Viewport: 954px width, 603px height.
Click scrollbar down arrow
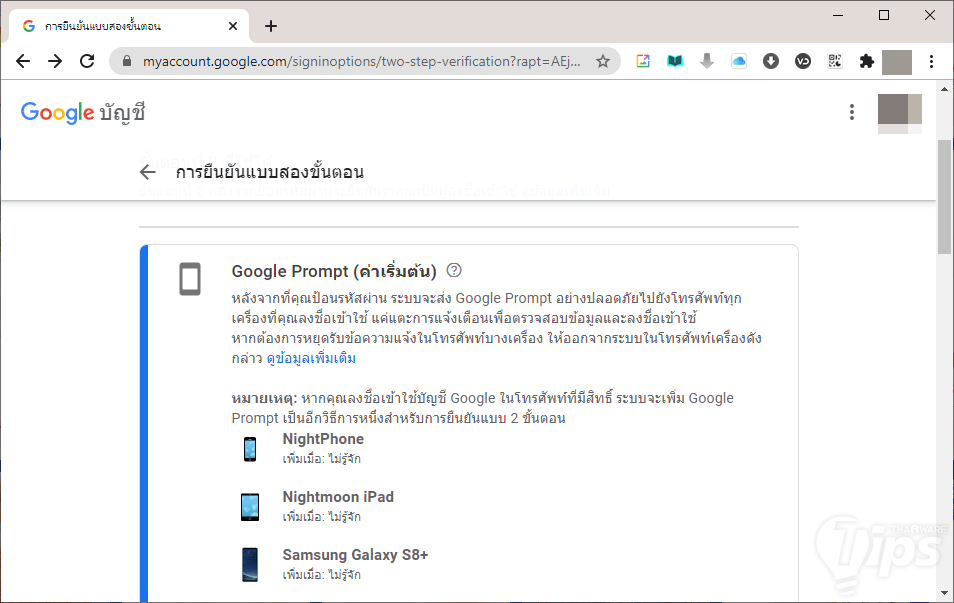[x=944, y=592]
